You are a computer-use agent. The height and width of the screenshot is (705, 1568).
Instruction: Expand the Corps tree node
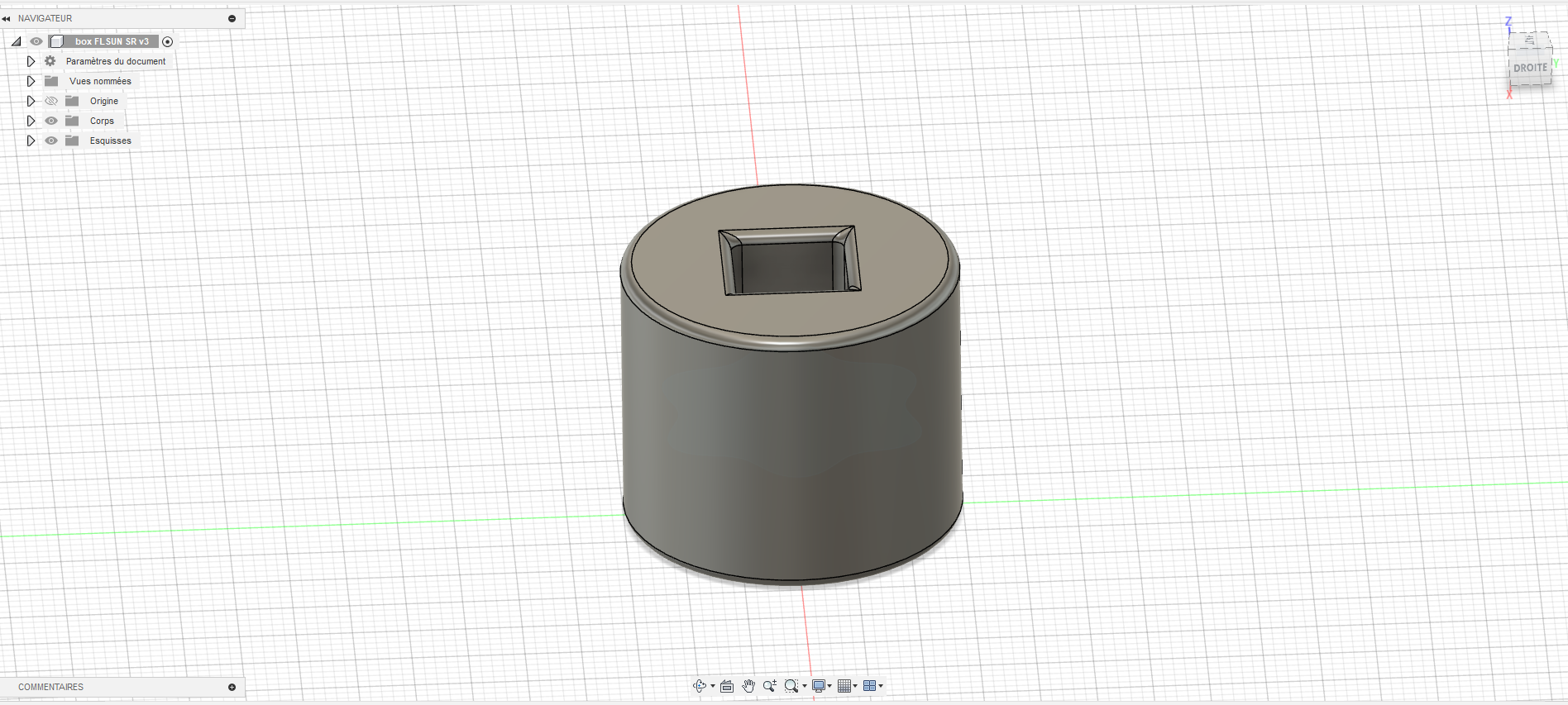tap(31, 121)
